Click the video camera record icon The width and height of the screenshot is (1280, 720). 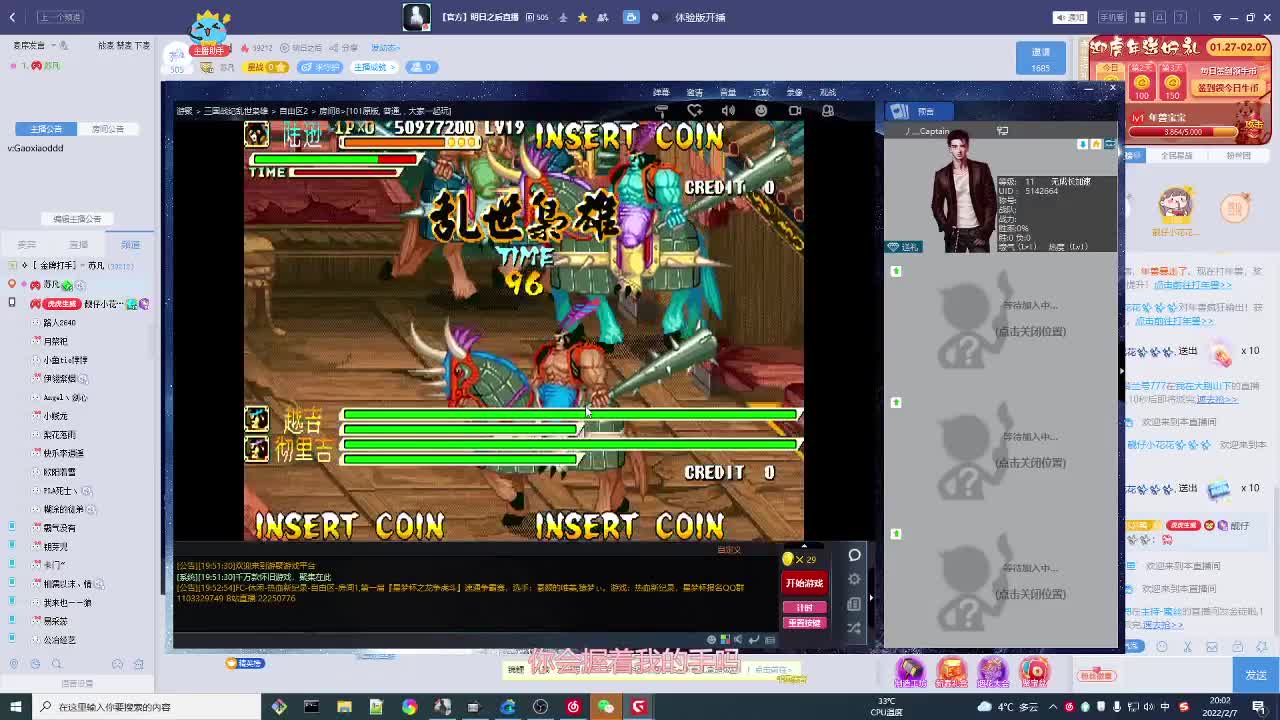(x=795, y=110)
